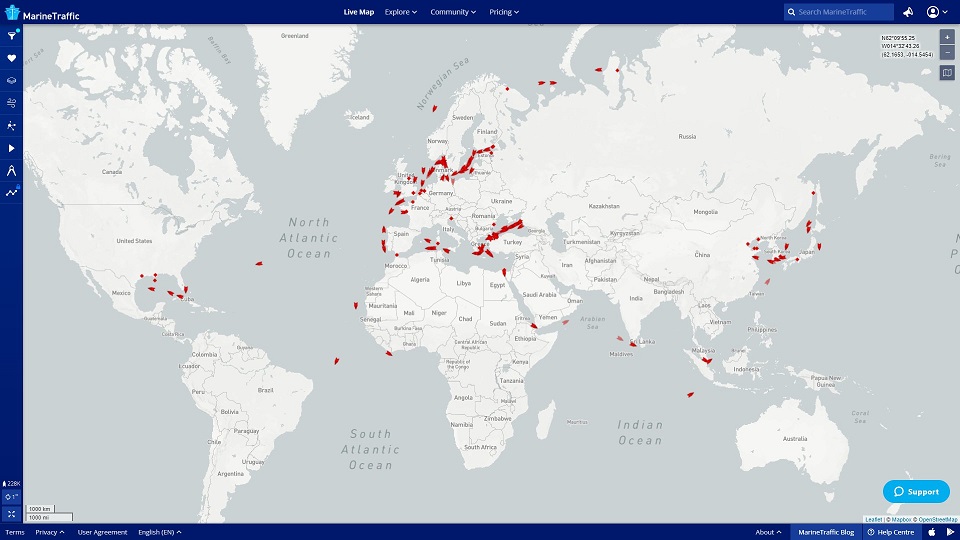
Task: Expand the About footer menu
Action: pos(768,532)
